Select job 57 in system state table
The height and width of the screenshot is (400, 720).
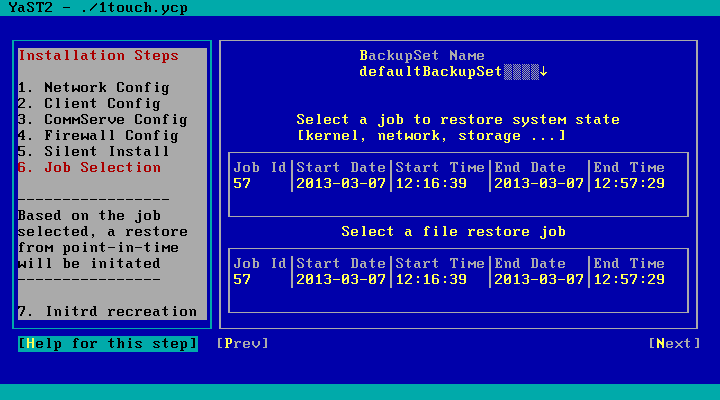coord(242,183)
